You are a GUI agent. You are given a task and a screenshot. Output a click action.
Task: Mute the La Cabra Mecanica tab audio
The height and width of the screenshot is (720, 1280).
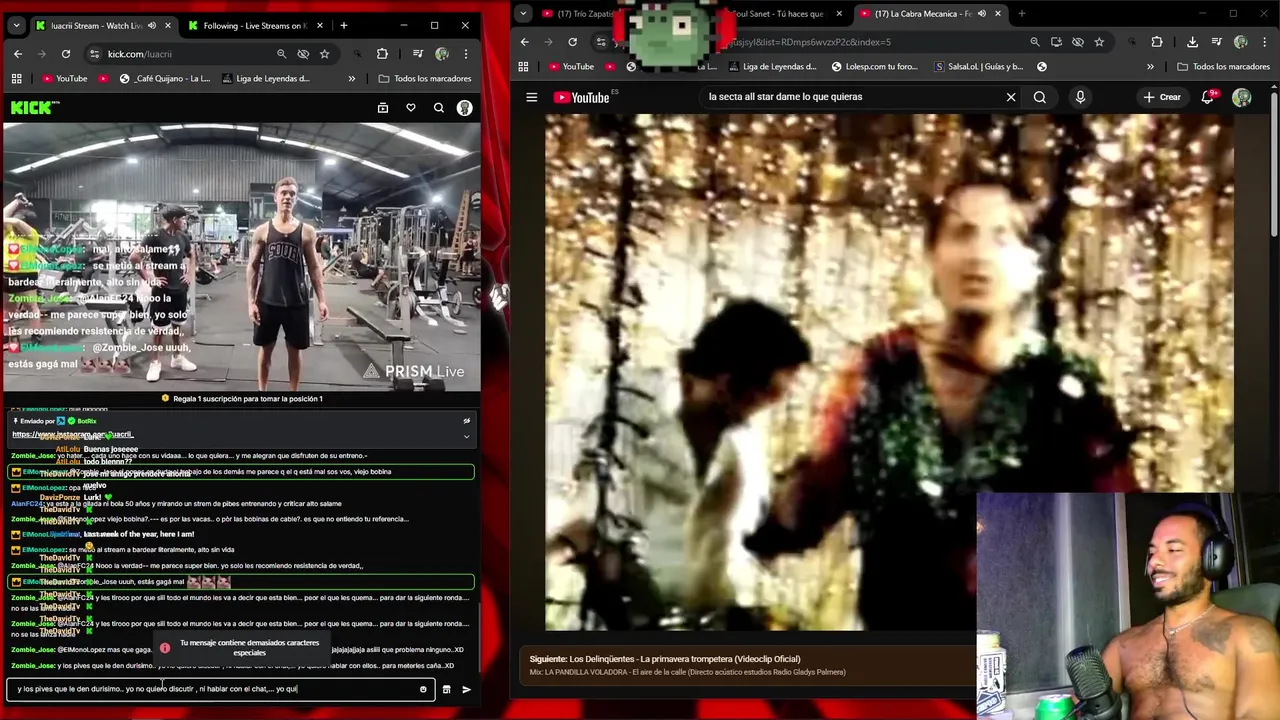[981, 14]
